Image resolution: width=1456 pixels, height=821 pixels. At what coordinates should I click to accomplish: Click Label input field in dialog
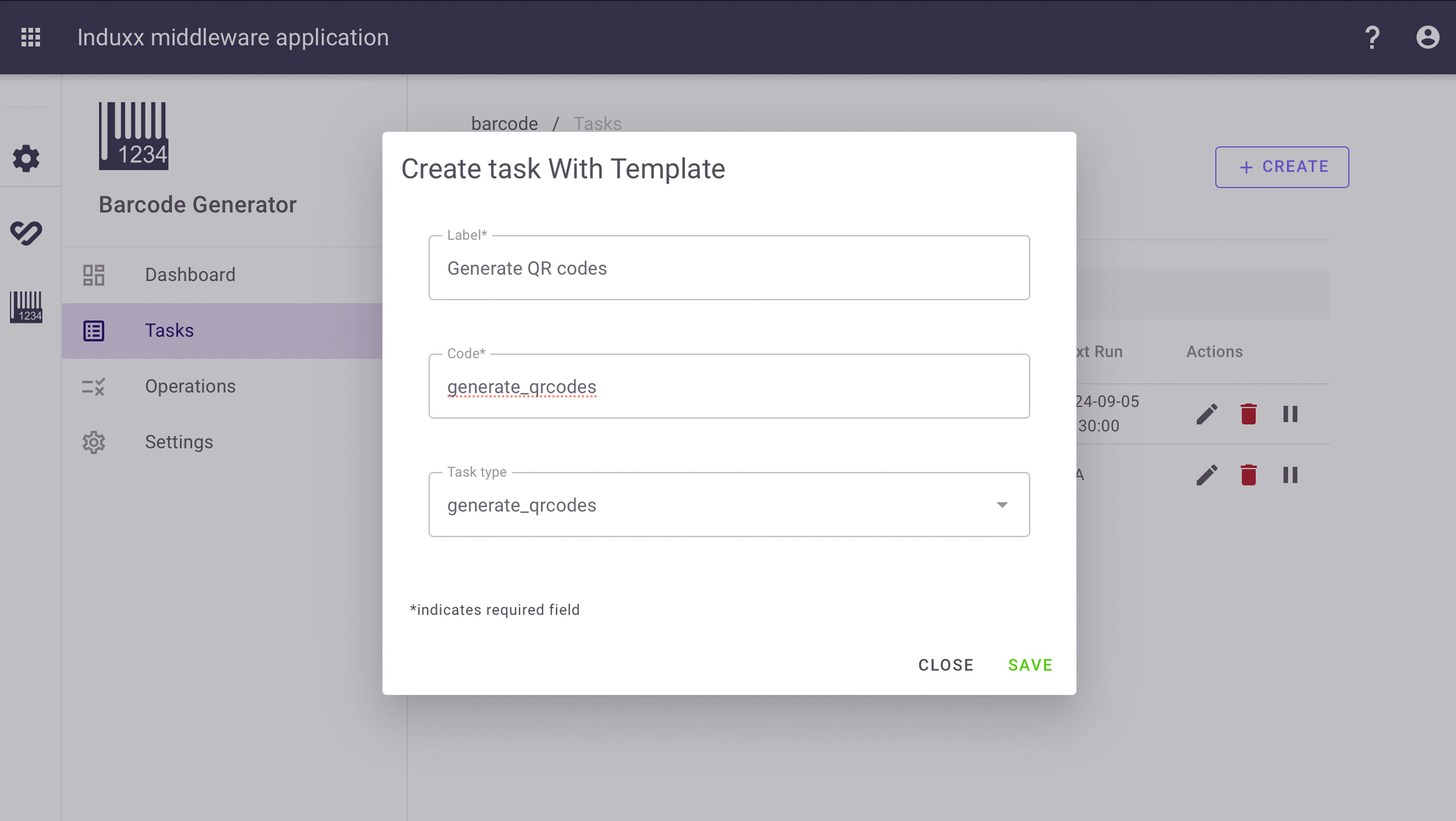(728, 268)
